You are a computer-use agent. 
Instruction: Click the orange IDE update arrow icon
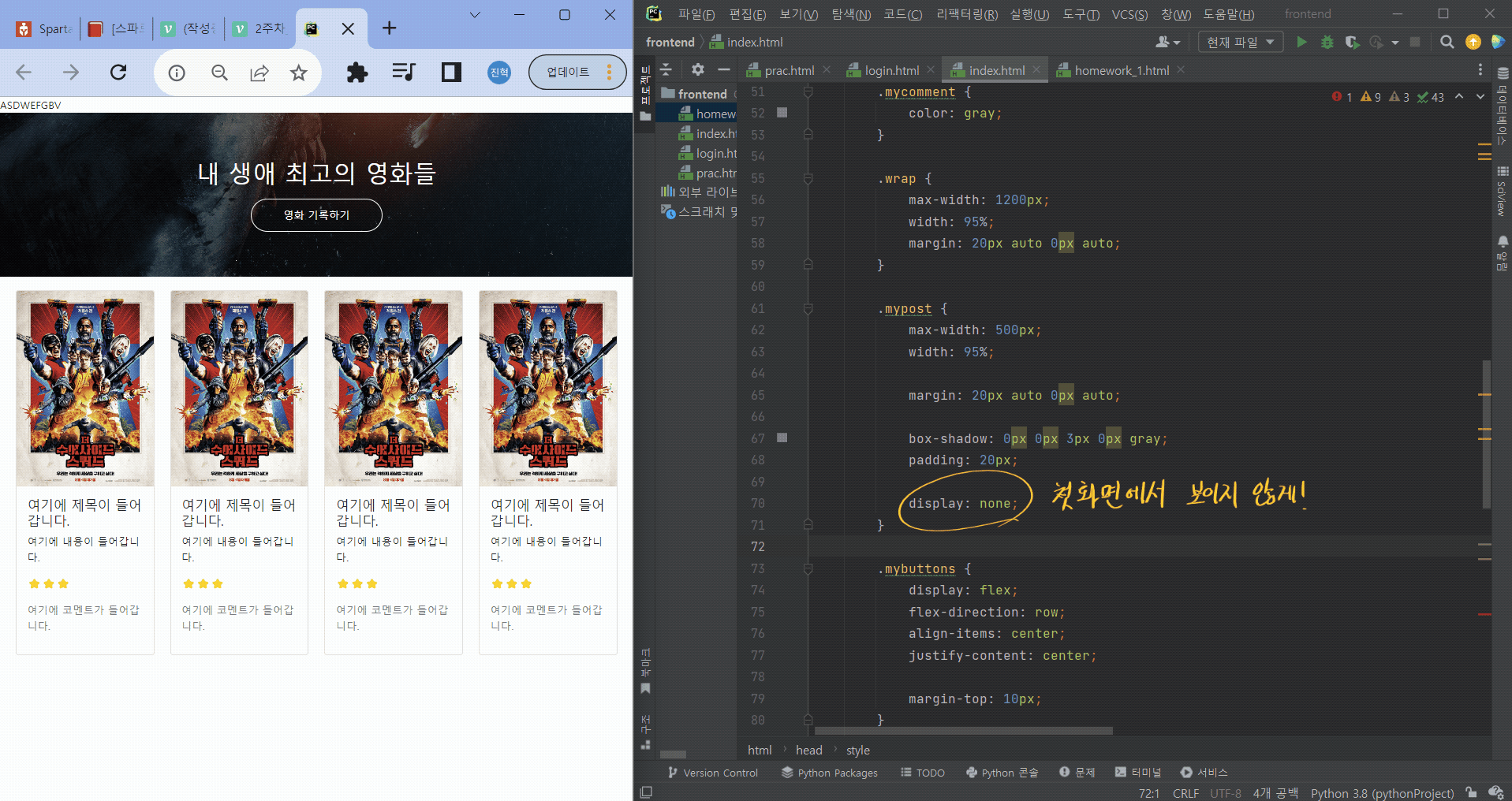pos(1473,42)
